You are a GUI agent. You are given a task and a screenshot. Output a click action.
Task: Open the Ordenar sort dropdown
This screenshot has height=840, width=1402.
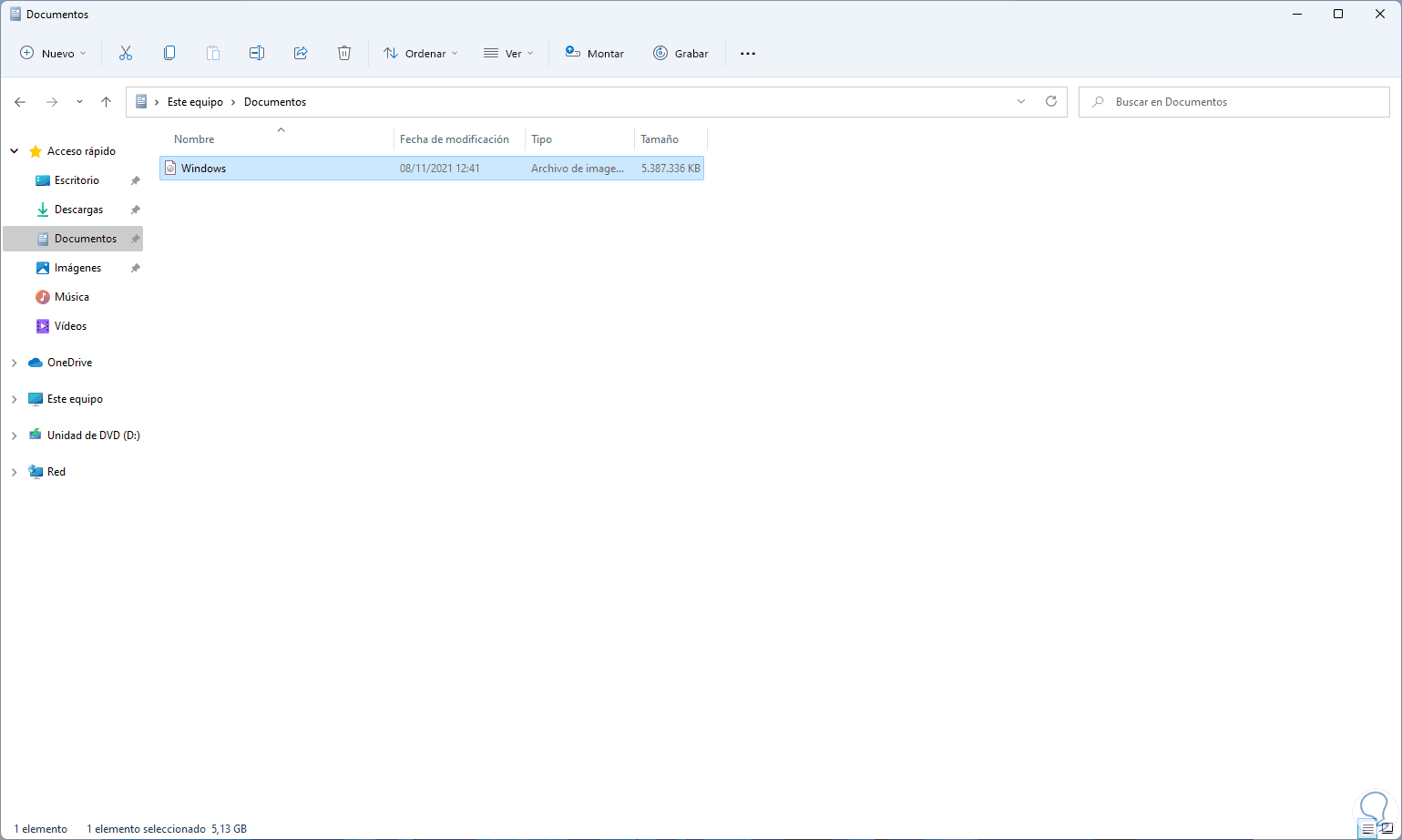point(421,54)
